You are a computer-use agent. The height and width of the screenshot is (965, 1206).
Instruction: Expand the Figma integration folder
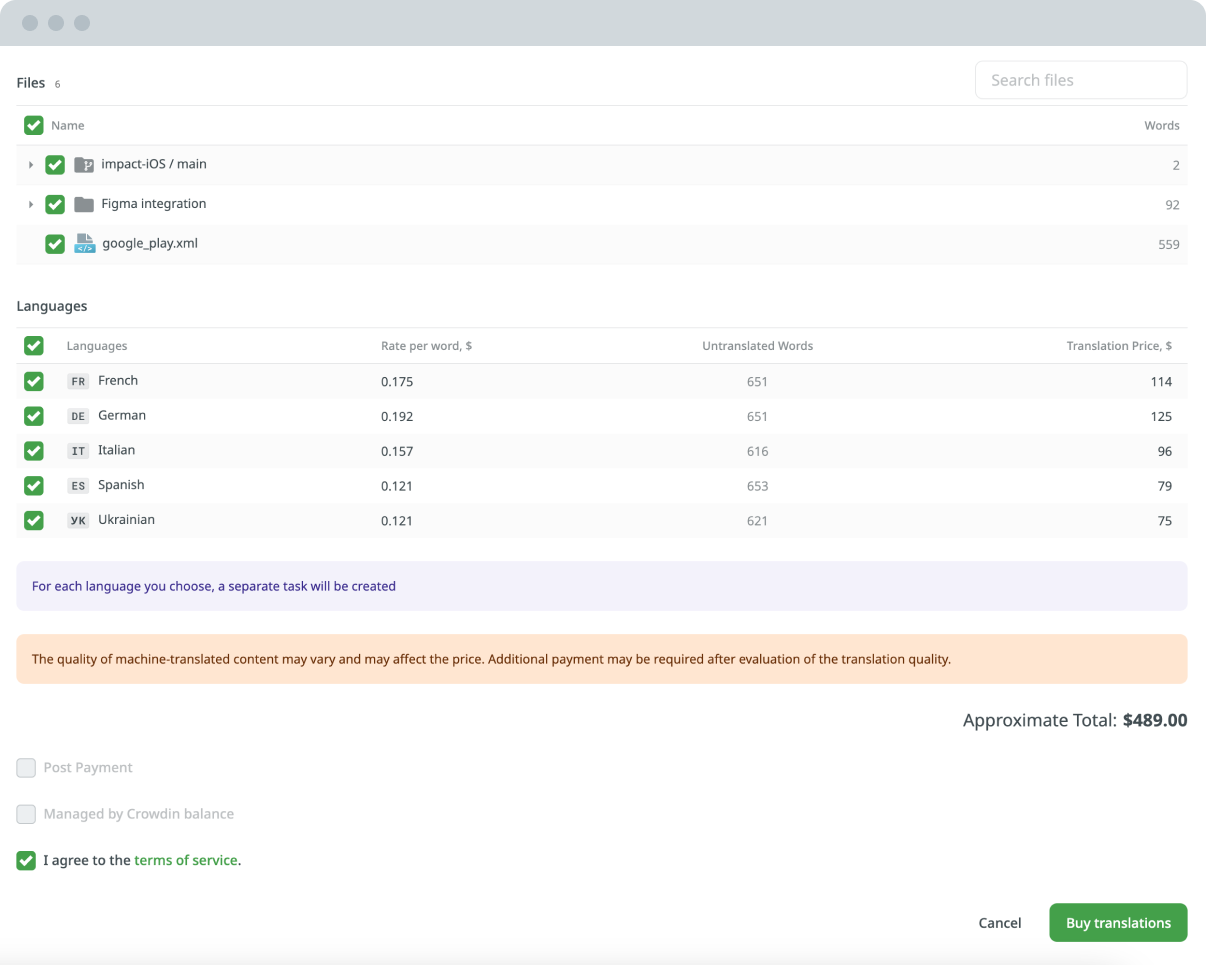point(31,205)
